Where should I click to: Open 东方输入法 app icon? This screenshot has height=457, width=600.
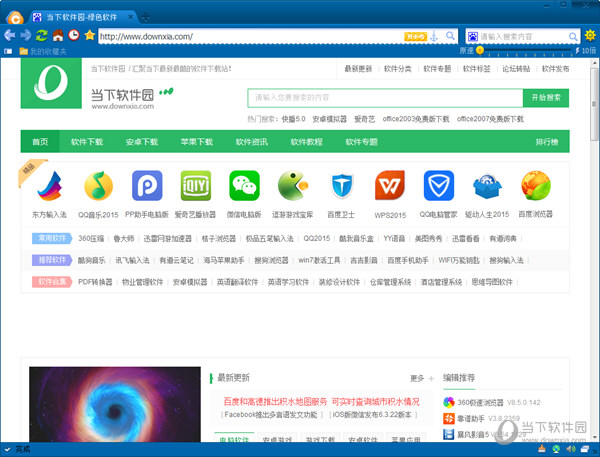pyautogui.click(x=49, y=186)
